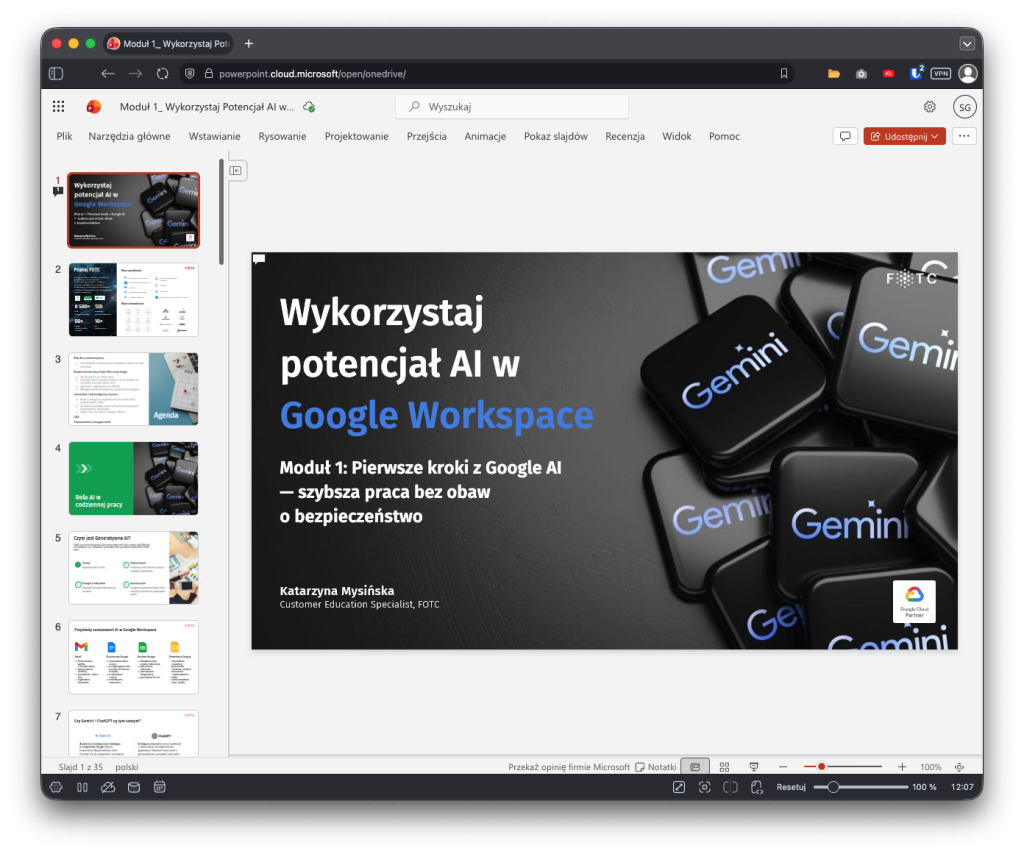Click the comment indicator under slide 1 number
The width and height of the screenshot is (1024, 854).
(x=57, y=191)
